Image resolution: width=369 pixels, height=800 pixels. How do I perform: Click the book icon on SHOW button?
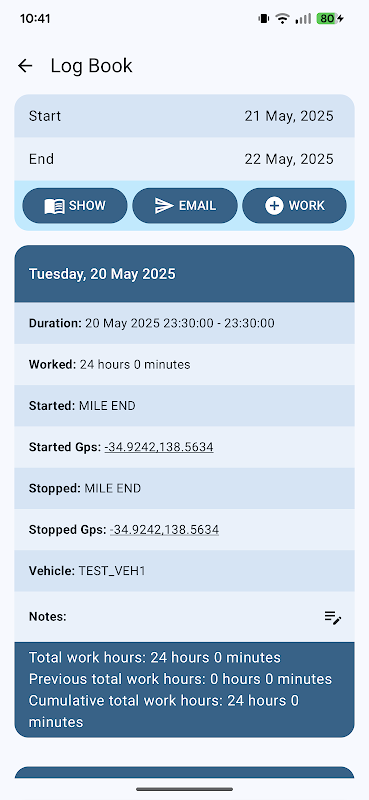coord(55,206)
